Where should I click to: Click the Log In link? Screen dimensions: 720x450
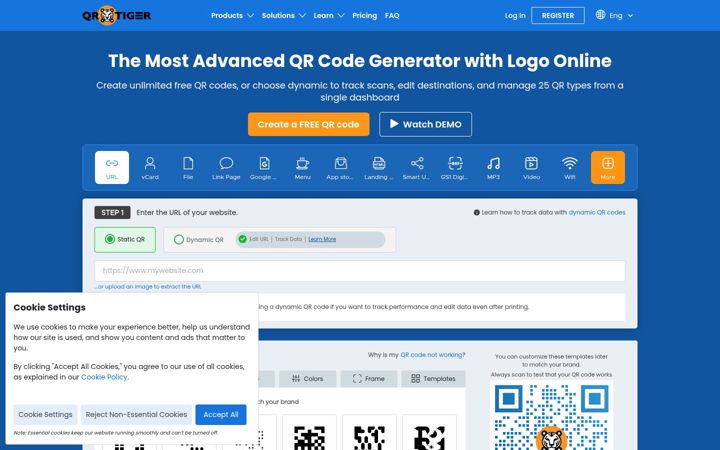[x=515, y=16]
